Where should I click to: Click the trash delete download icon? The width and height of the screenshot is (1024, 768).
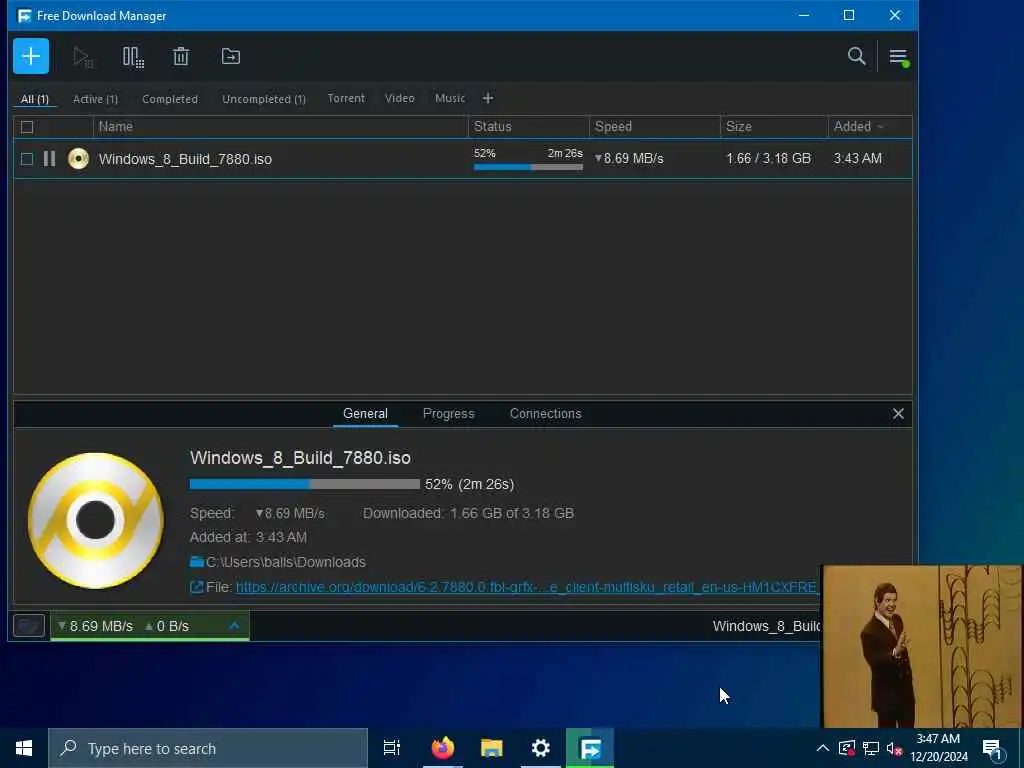pyautogui.click(x=181, y=57)
